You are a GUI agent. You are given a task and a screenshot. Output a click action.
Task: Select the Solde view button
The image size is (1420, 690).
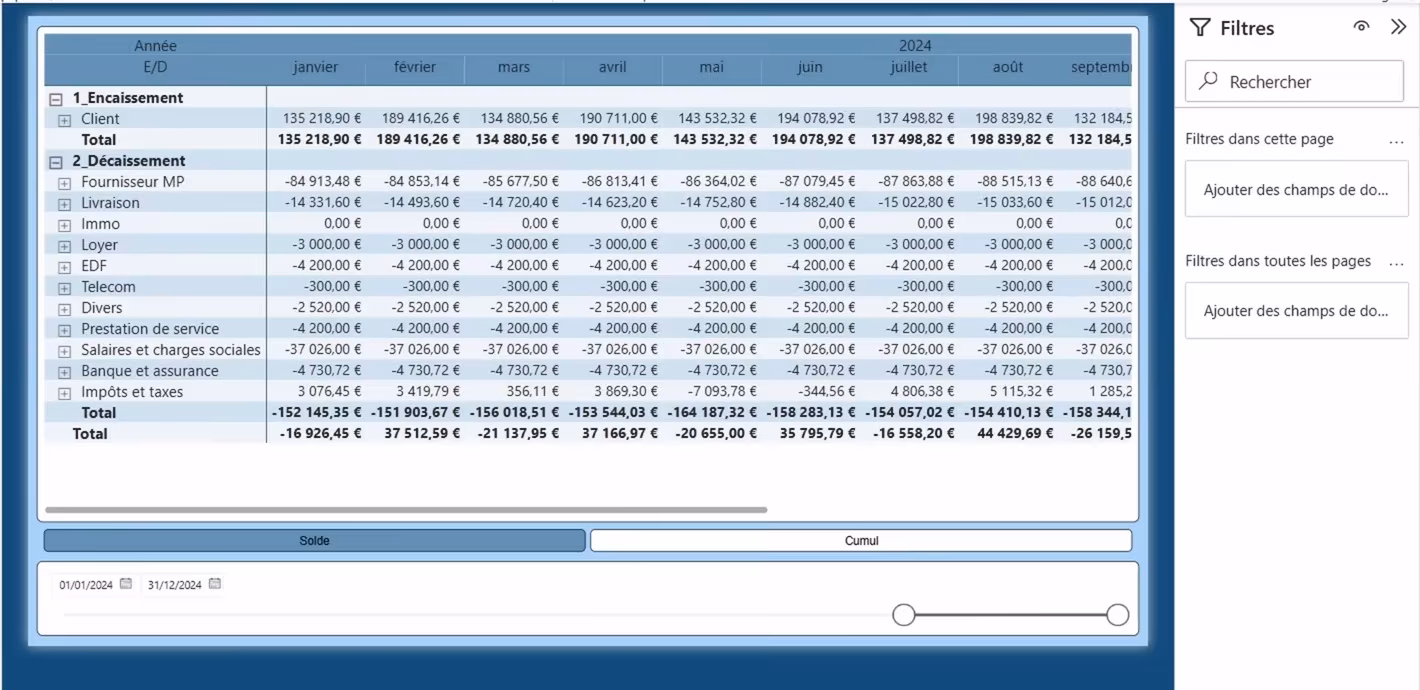(x=314, y=541)
